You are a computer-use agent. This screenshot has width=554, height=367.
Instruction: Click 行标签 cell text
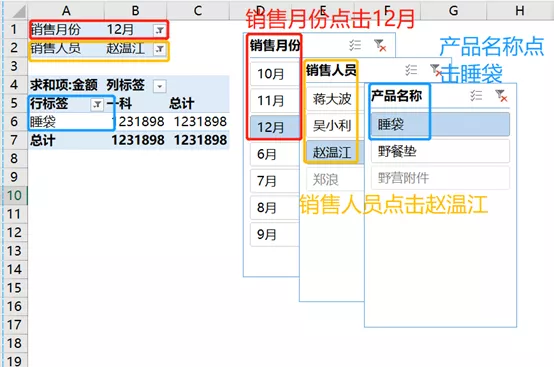tap(49, 103)
